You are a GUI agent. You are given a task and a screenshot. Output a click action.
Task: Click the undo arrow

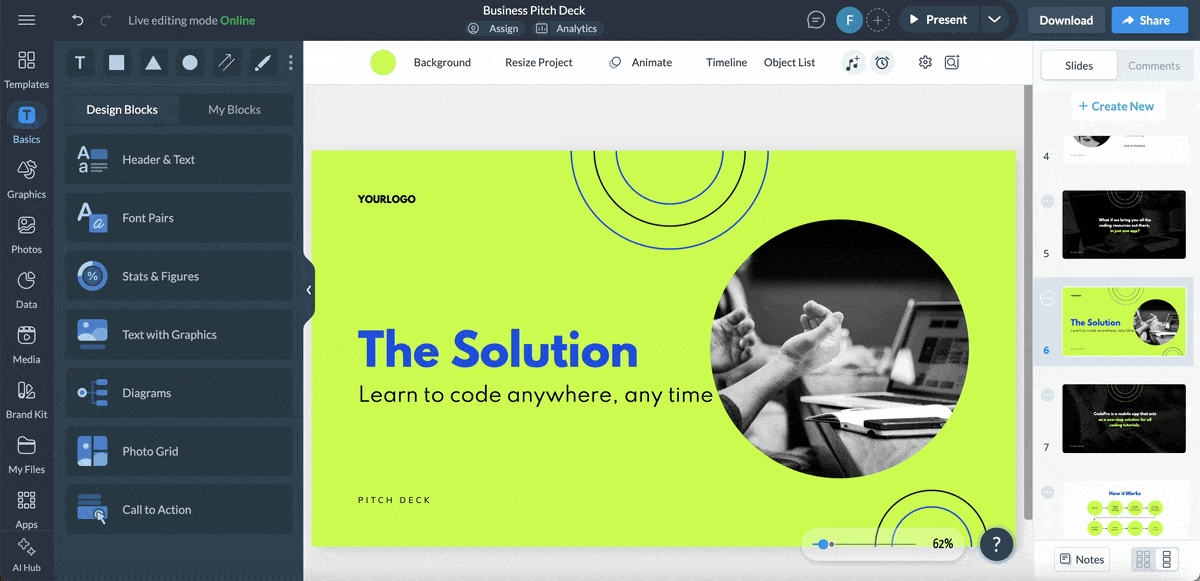[78, 20]
